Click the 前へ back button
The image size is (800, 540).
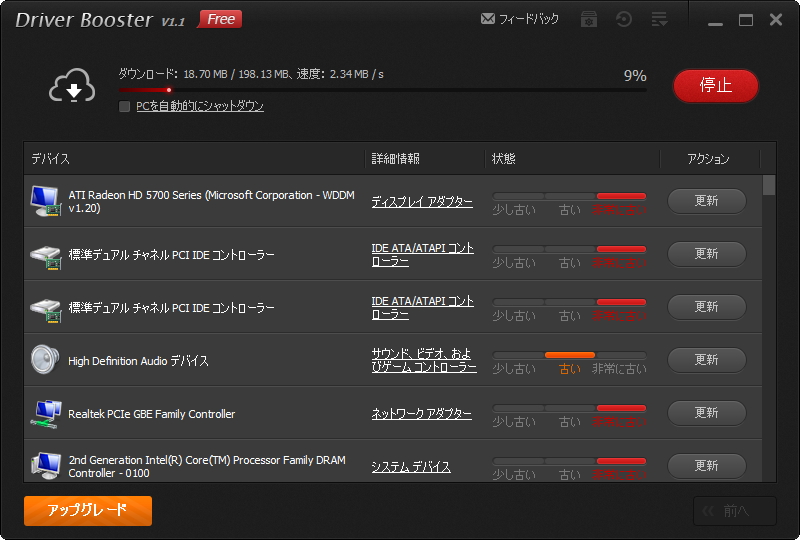(735, 510)
